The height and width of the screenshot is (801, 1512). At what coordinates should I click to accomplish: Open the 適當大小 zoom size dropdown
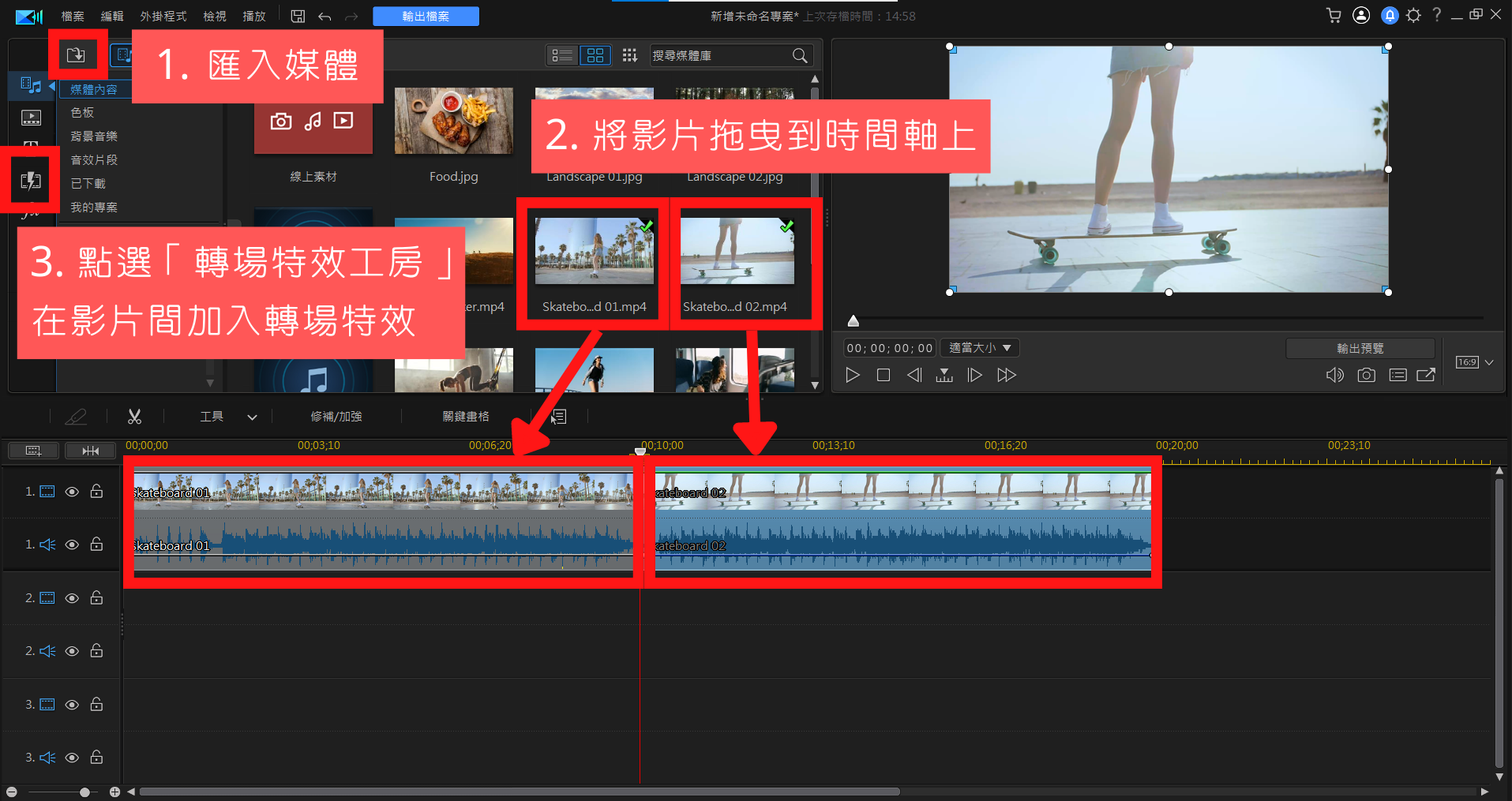[x=980, y=348]
